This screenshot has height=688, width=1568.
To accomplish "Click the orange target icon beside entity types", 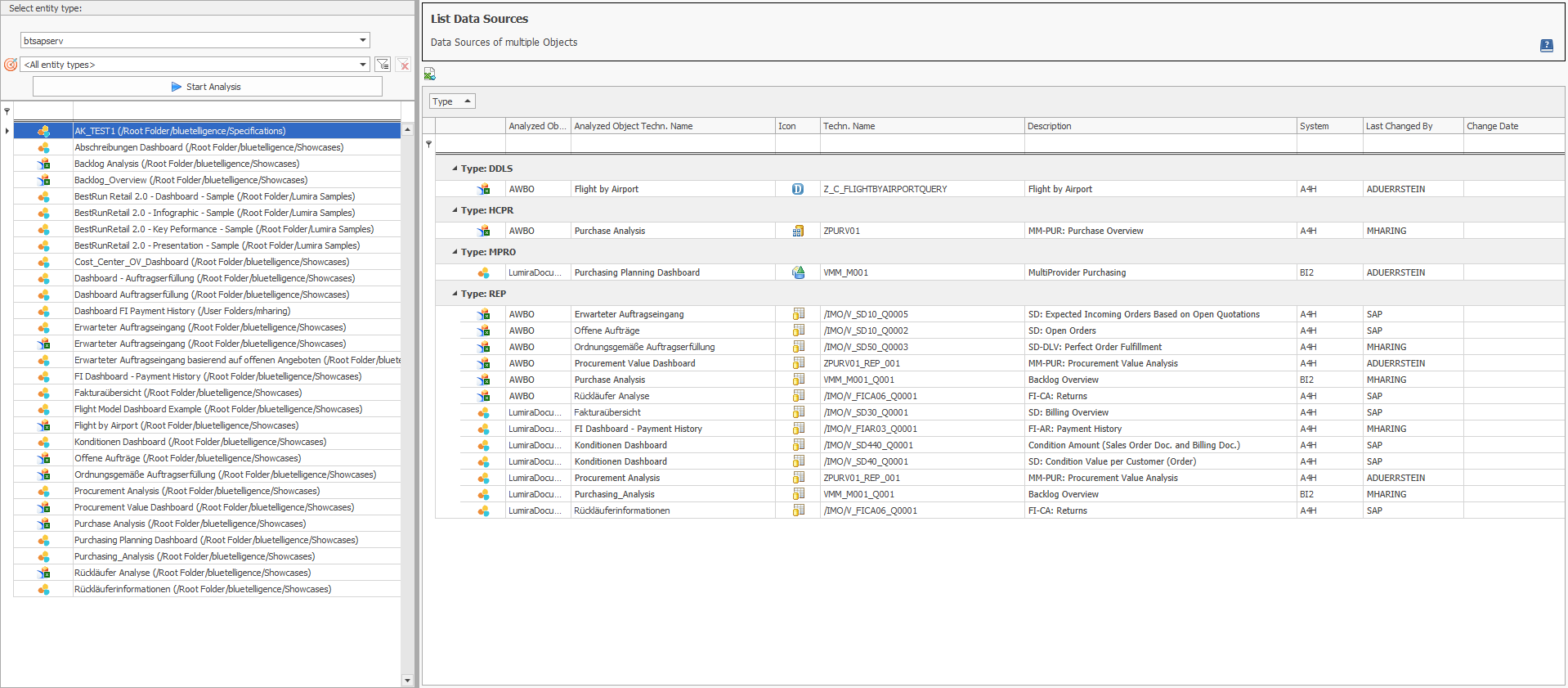I will 11,65.
